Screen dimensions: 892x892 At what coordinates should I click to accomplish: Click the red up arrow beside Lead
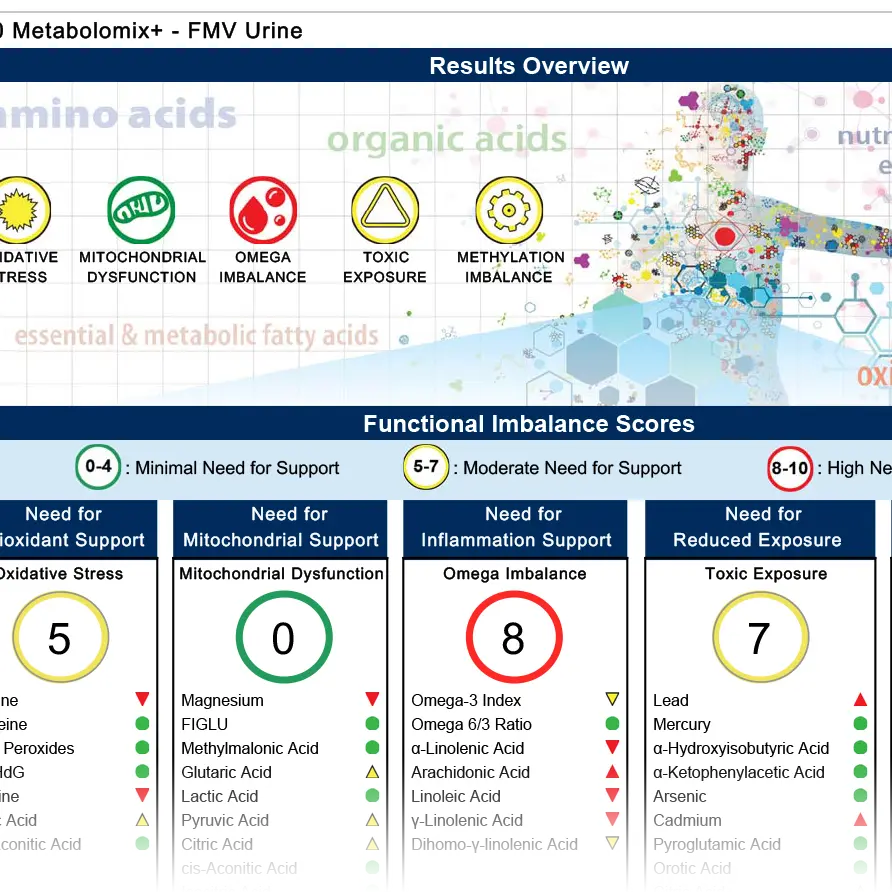[x=860, y=700]
